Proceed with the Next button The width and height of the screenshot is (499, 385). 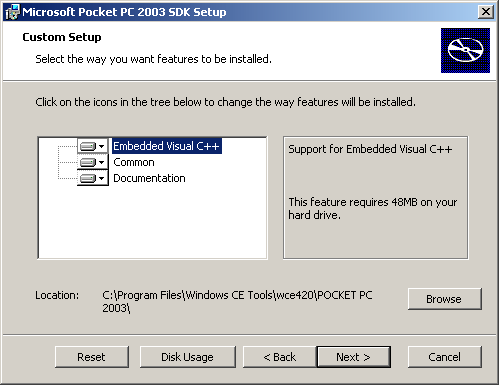tap(354, 357)
